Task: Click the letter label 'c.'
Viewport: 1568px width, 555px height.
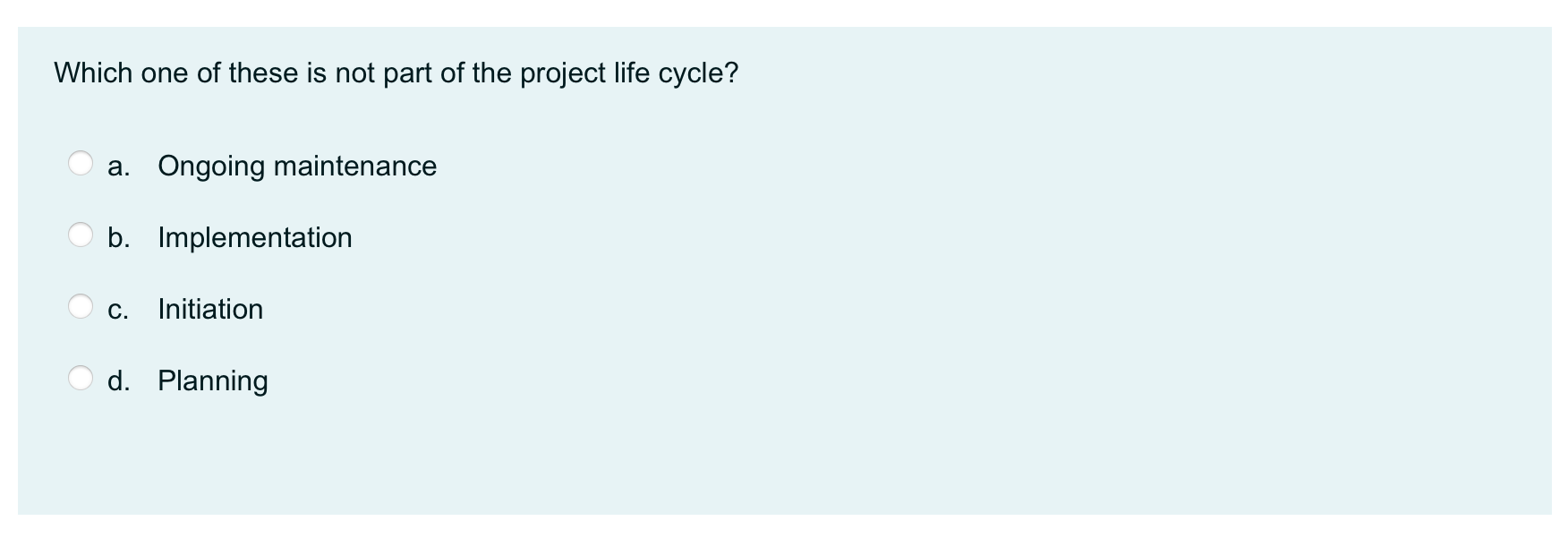Action: (117, 310)
